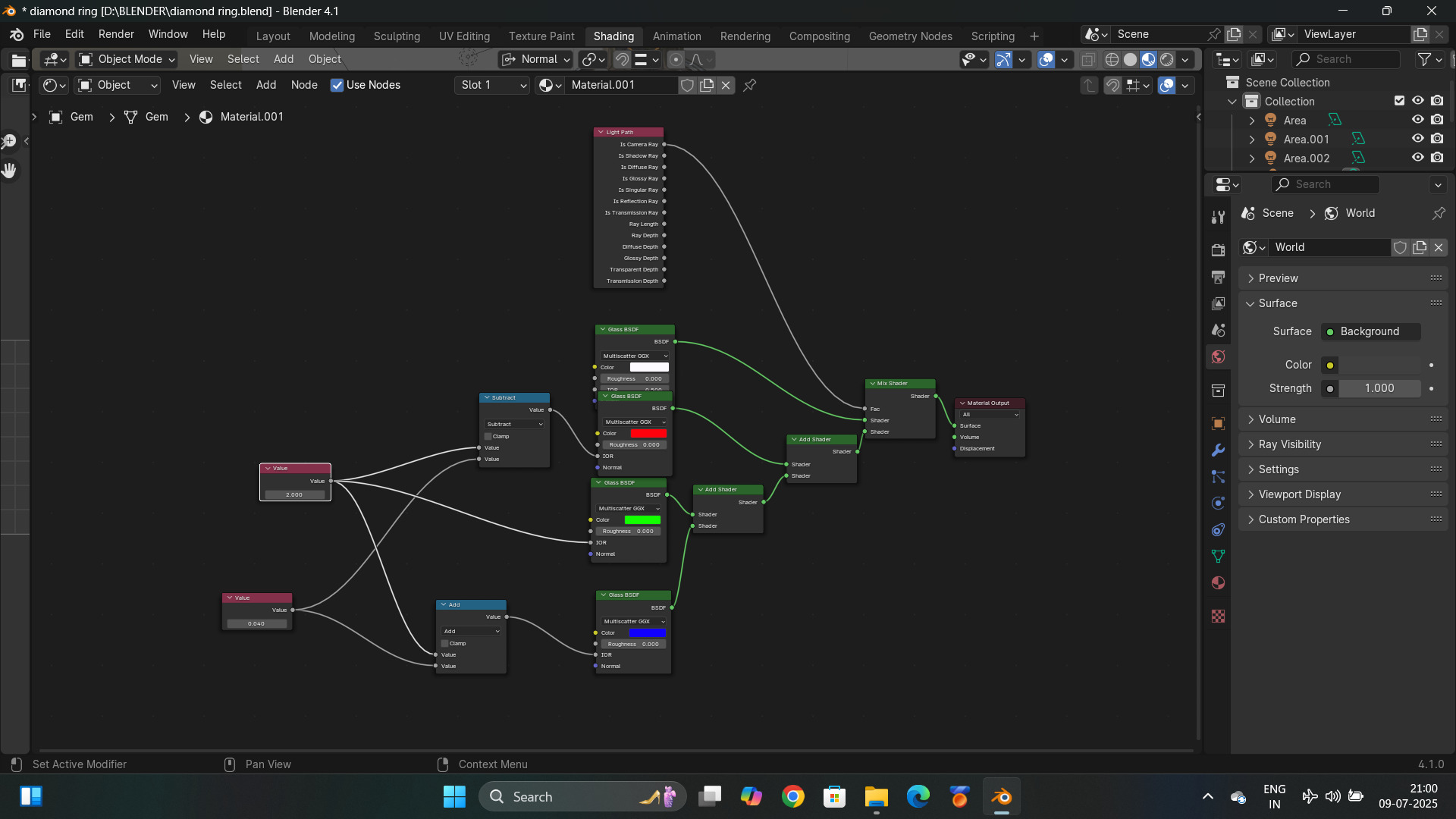Switch to the Compositing workspace tab

(x=819, y=36)
